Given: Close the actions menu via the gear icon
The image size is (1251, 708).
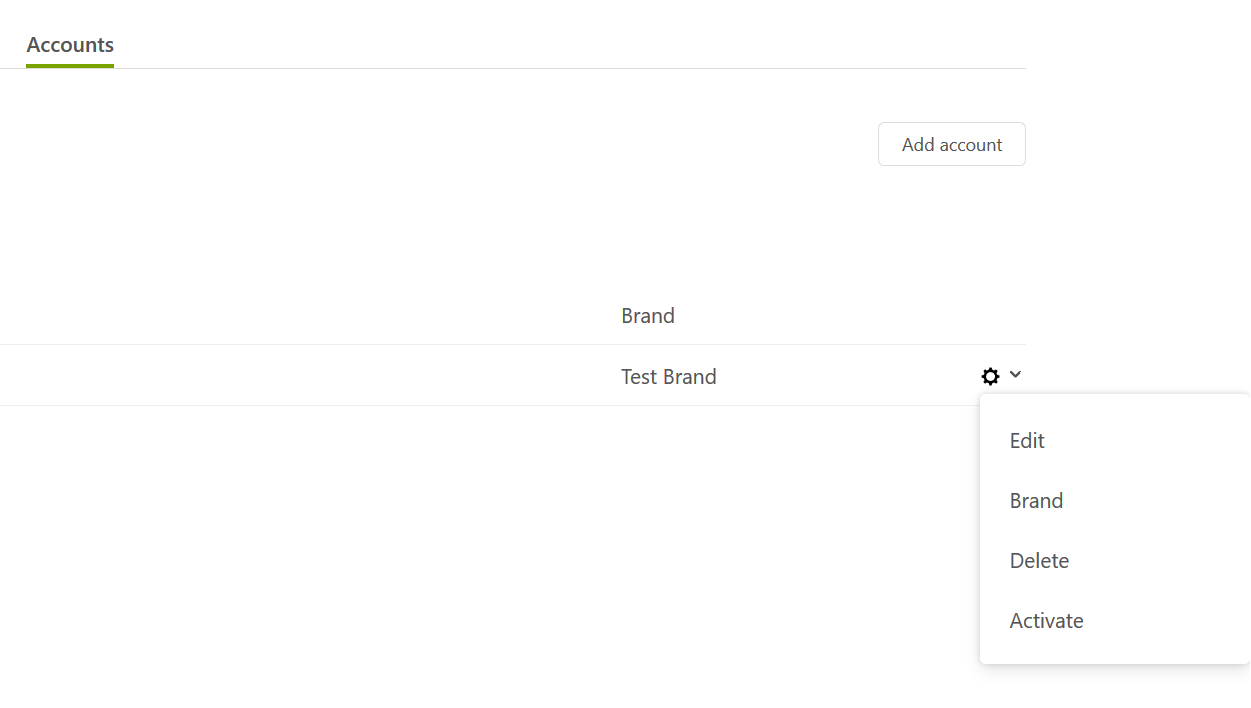Looking at the screenshot, I should (x=990, y=376).
